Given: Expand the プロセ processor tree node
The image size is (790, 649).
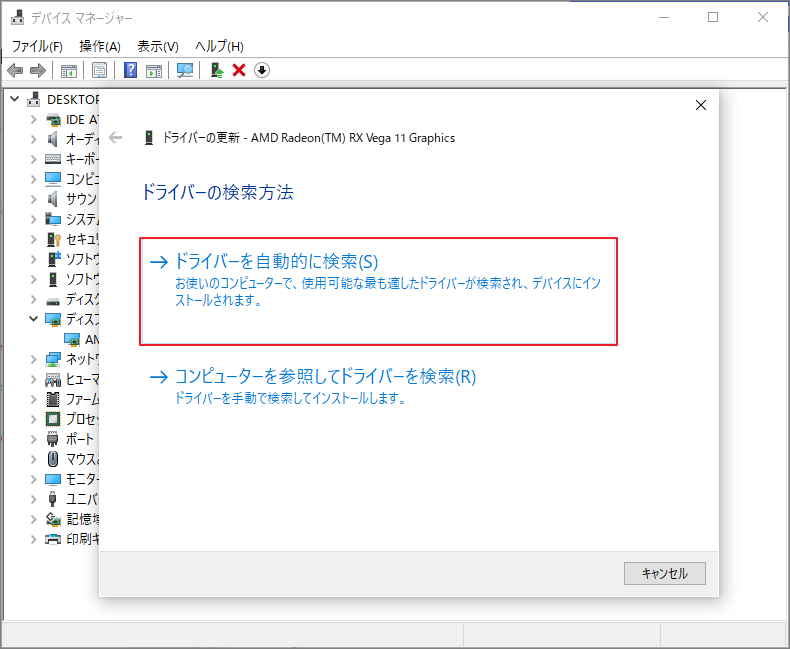Looking at the screenshot, I should click(x=34, y=419).
